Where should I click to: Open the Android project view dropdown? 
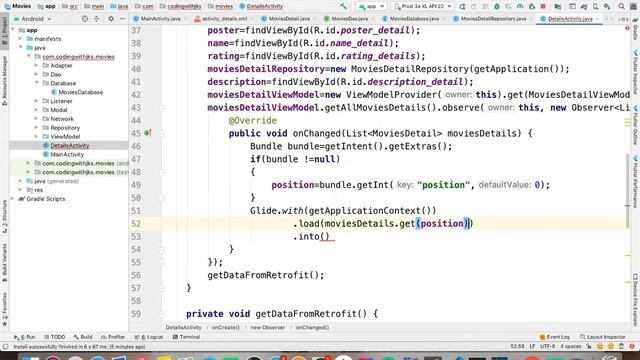(33, 19)
